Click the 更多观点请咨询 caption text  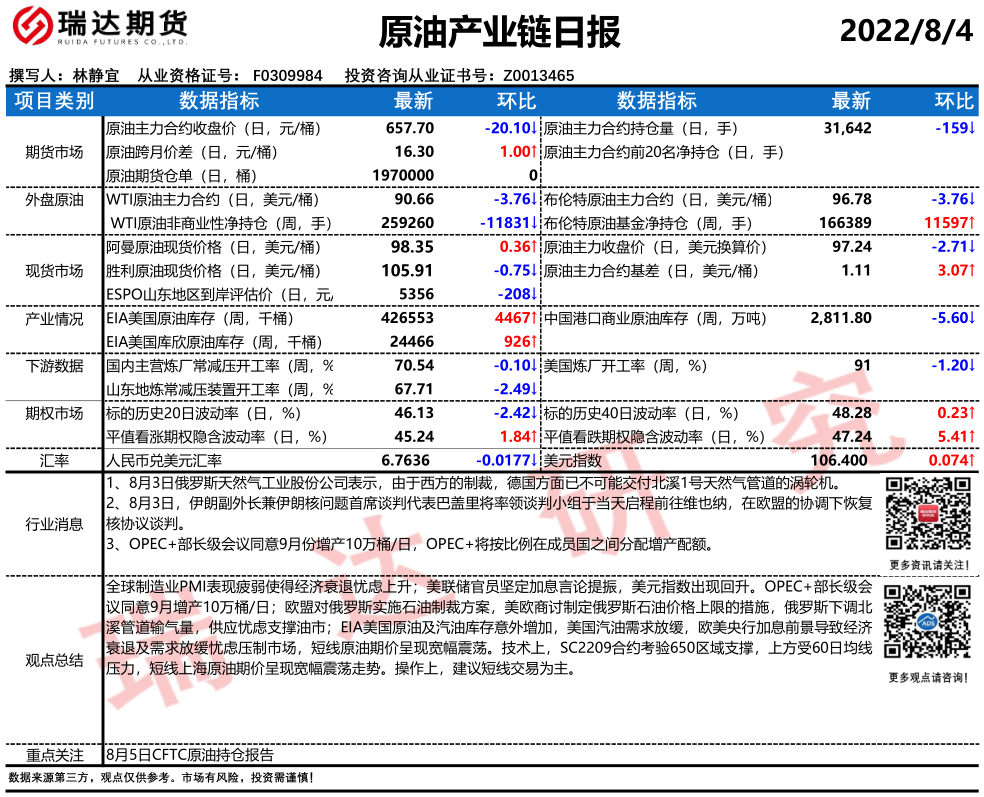click(926, 677)
